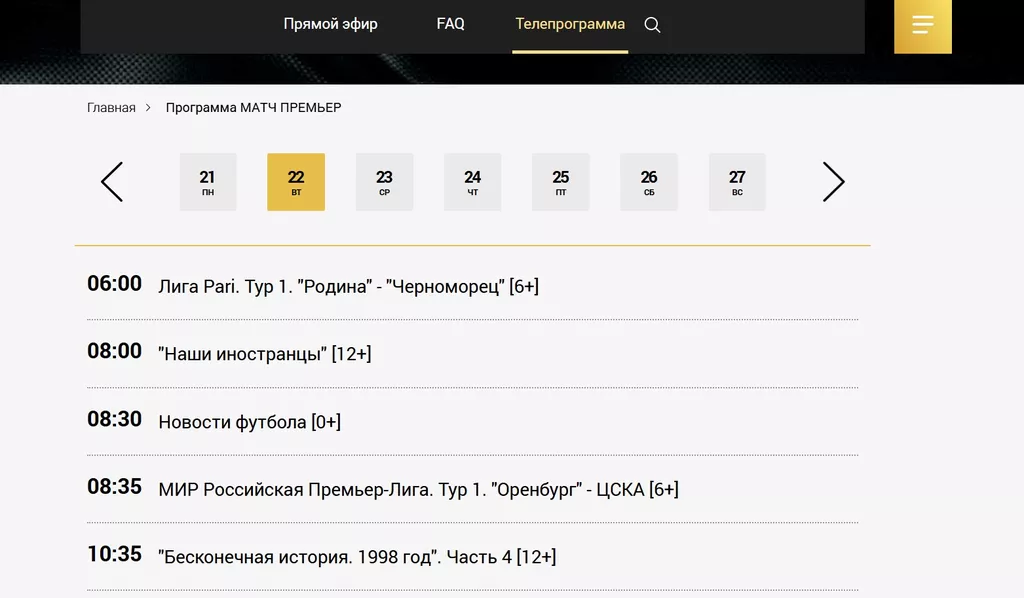This screenshot has width=1024, height=598.
Task: Select the highlighted date 22 ВТ
Action: point(296,181)
